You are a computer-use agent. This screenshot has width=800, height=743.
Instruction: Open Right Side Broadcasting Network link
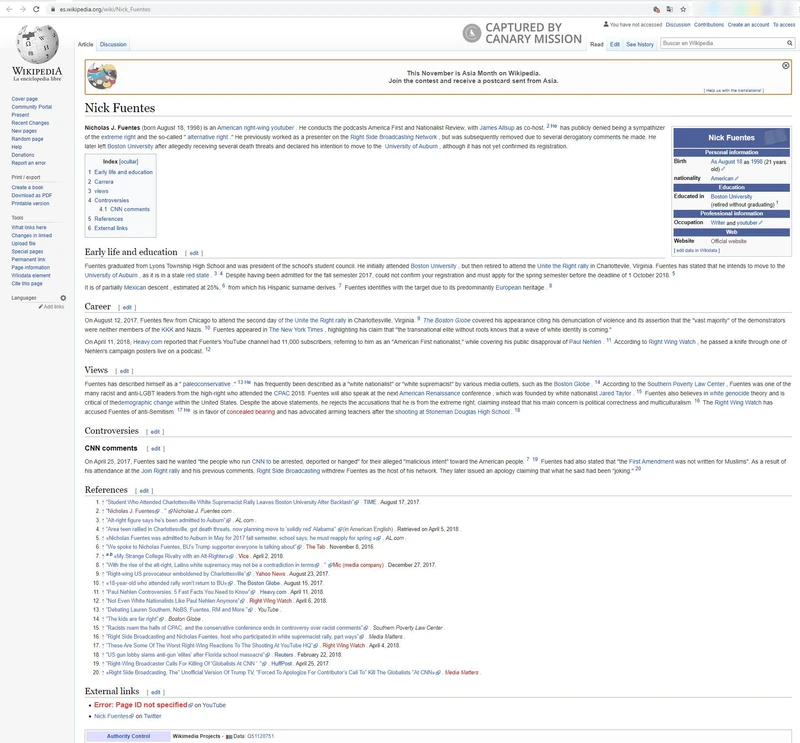point(393,137)
